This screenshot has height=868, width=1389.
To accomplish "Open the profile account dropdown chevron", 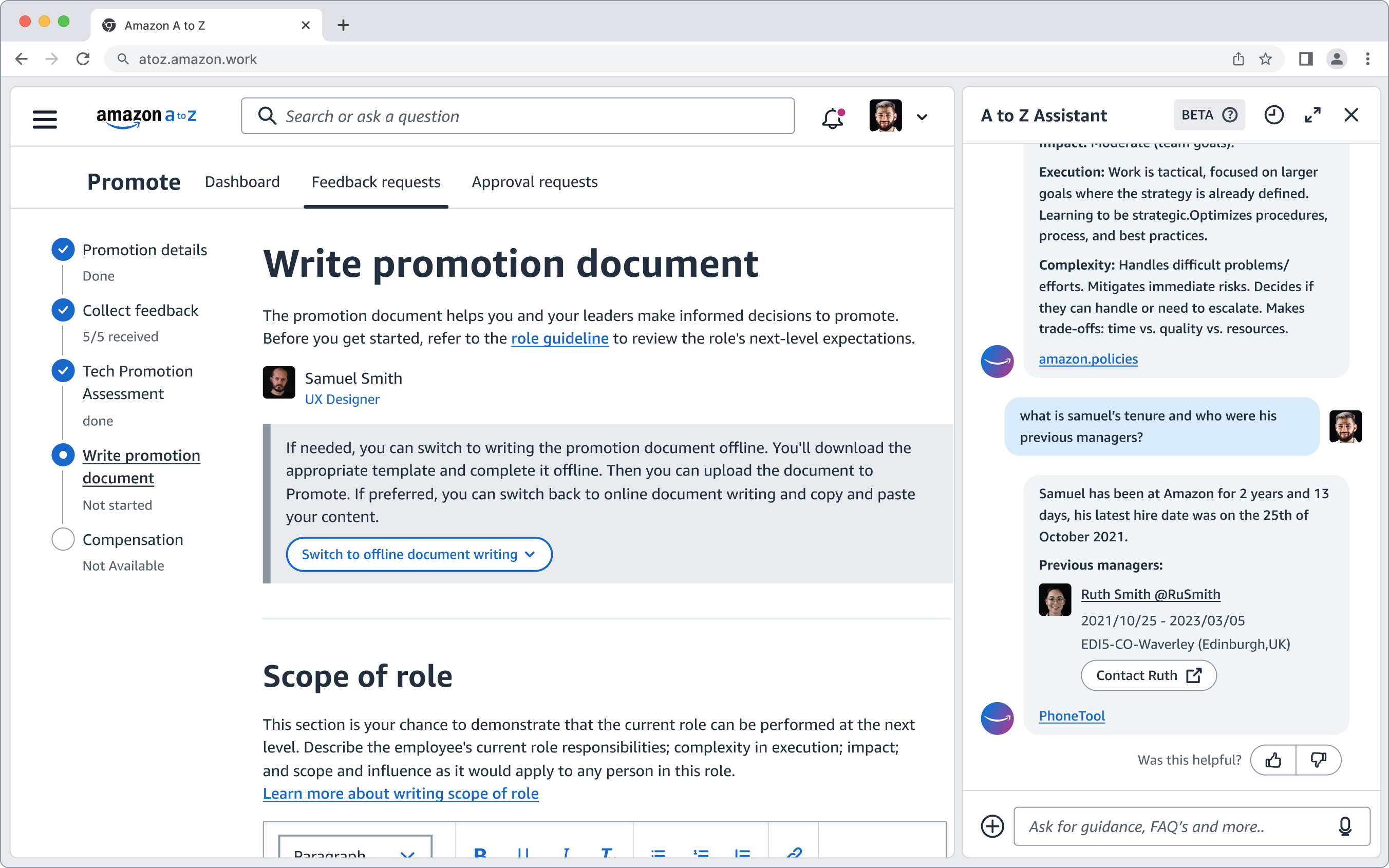I will 922,117.
